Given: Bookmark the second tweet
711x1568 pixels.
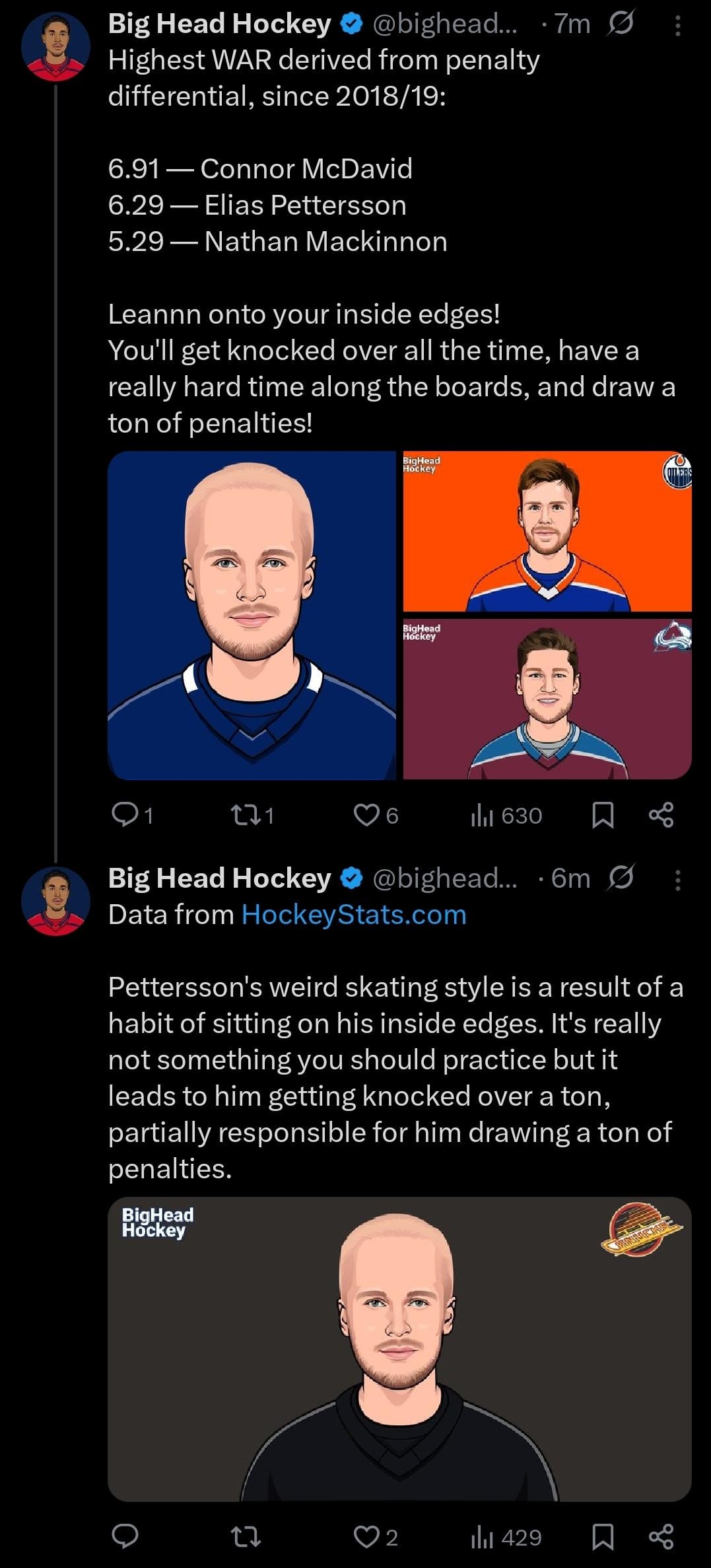Looking at the screenshot, I should [603, 1538].
